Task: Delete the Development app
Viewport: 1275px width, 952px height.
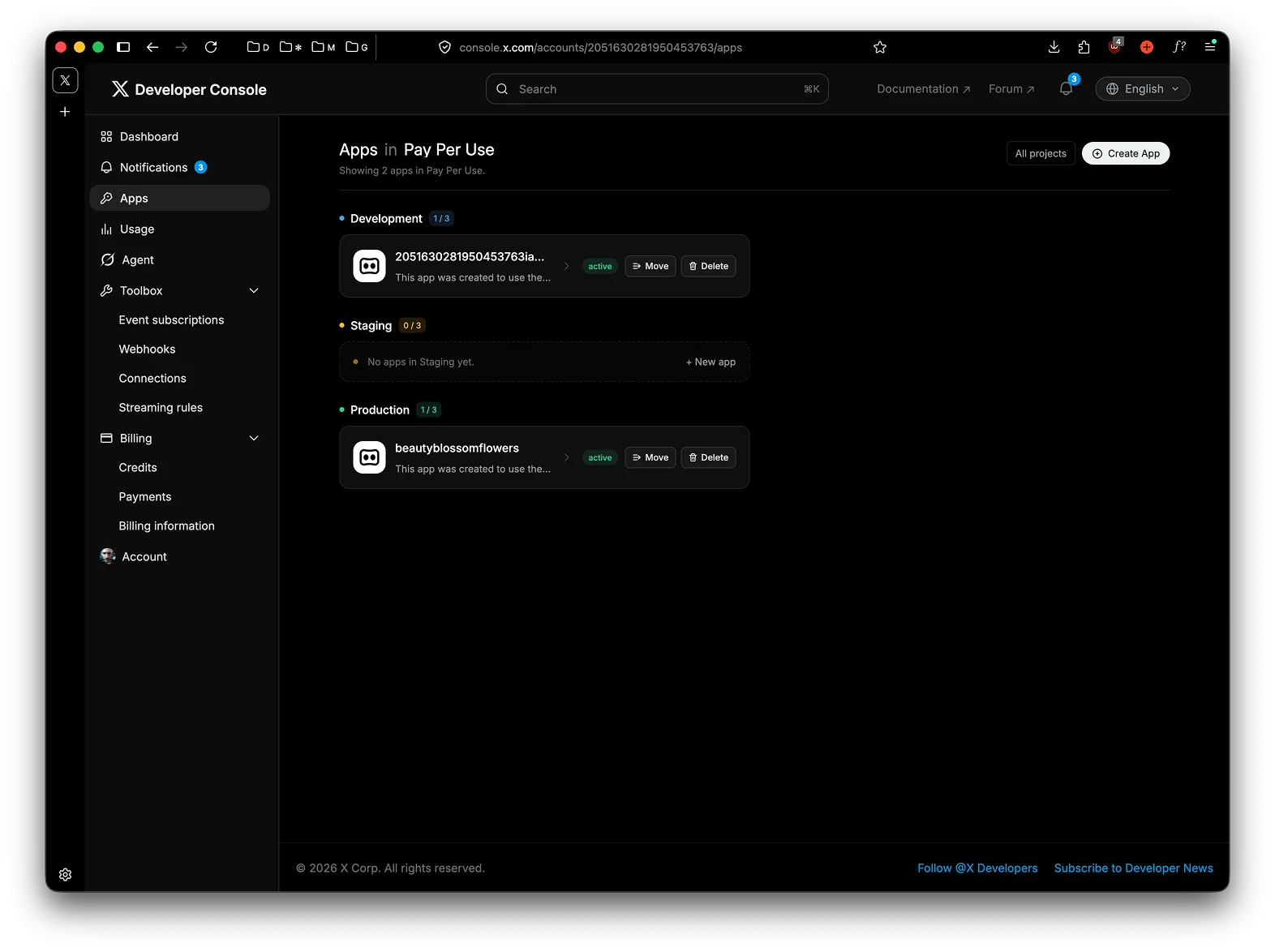Action: click(x=708, y=266)
